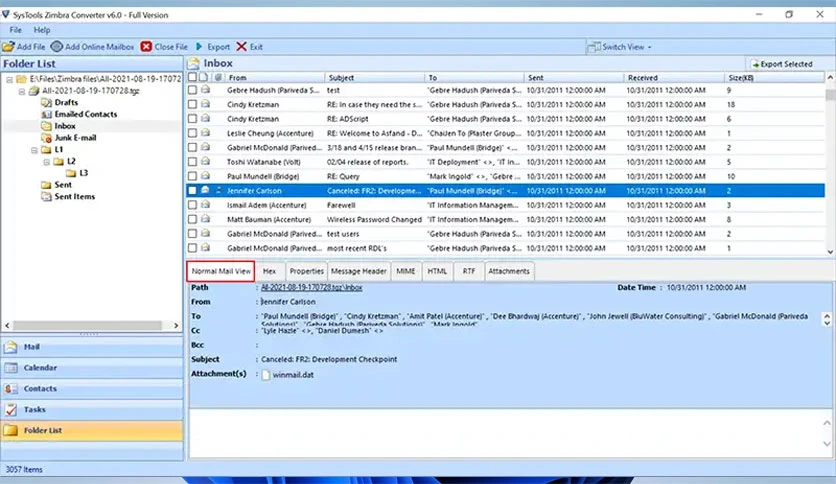Open the All-2021-08-19 Inbox path link
Image resolution: width=836 pixels, height=484 pixels.
pyautogui.click(x=311, y=287)
